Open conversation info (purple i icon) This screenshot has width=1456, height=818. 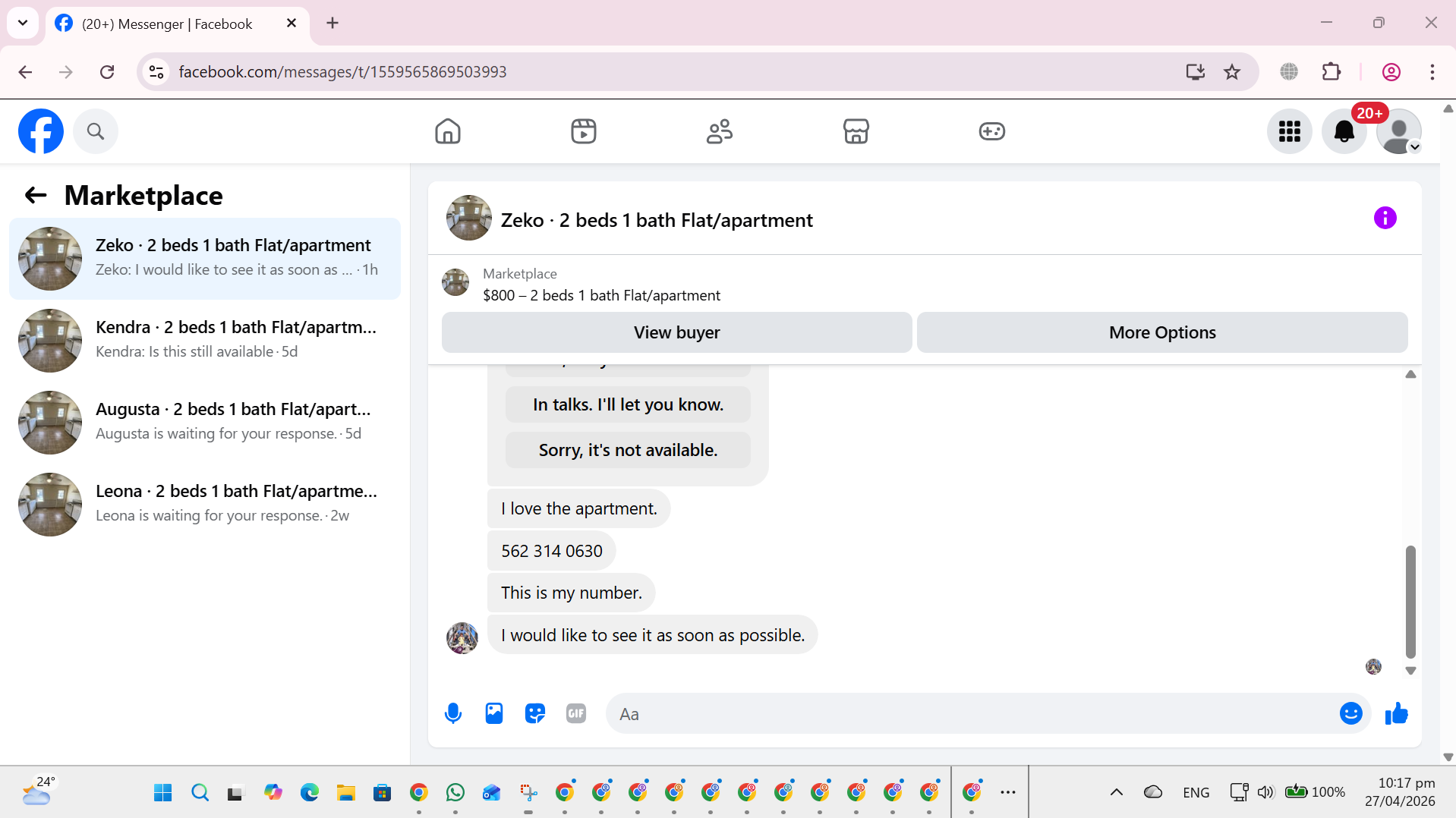[1385, 219]
